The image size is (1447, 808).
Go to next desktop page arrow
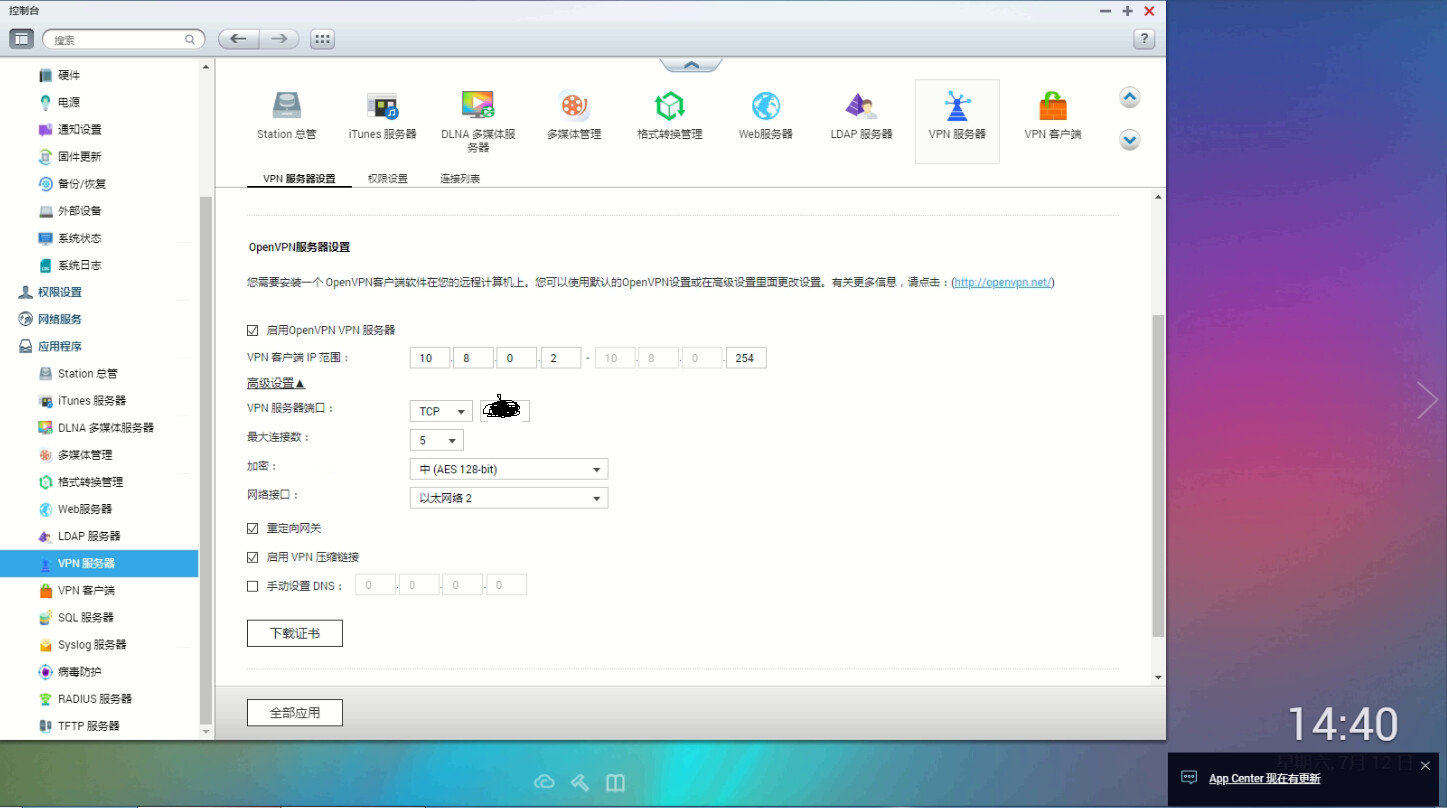(1427, 400)
